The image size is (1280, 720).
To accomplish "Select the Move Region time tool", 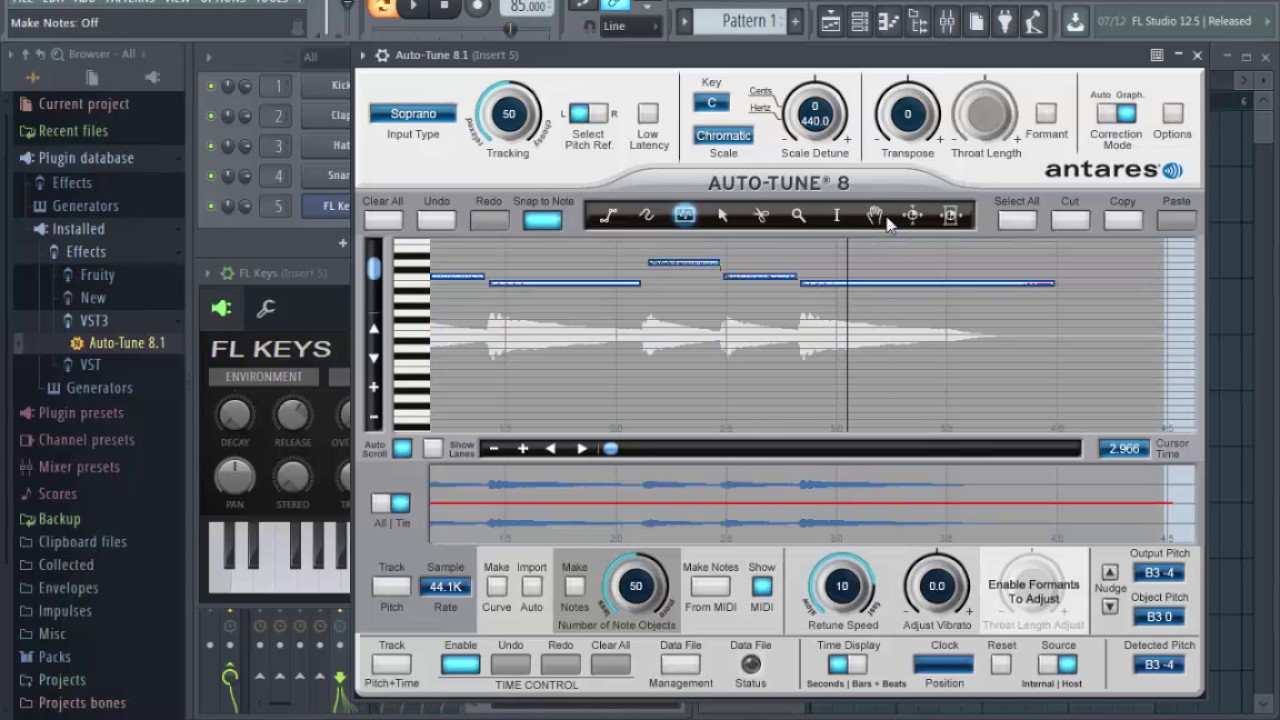I will (950, 215).
